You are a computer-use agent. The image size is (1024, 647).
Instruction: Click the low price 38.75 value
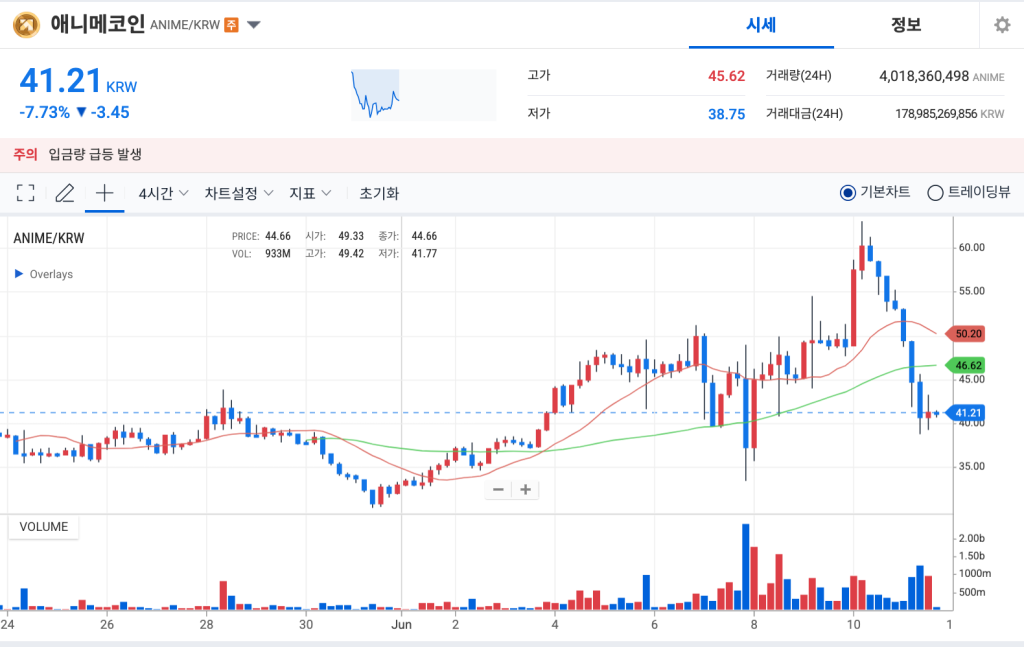click(726, 114)
